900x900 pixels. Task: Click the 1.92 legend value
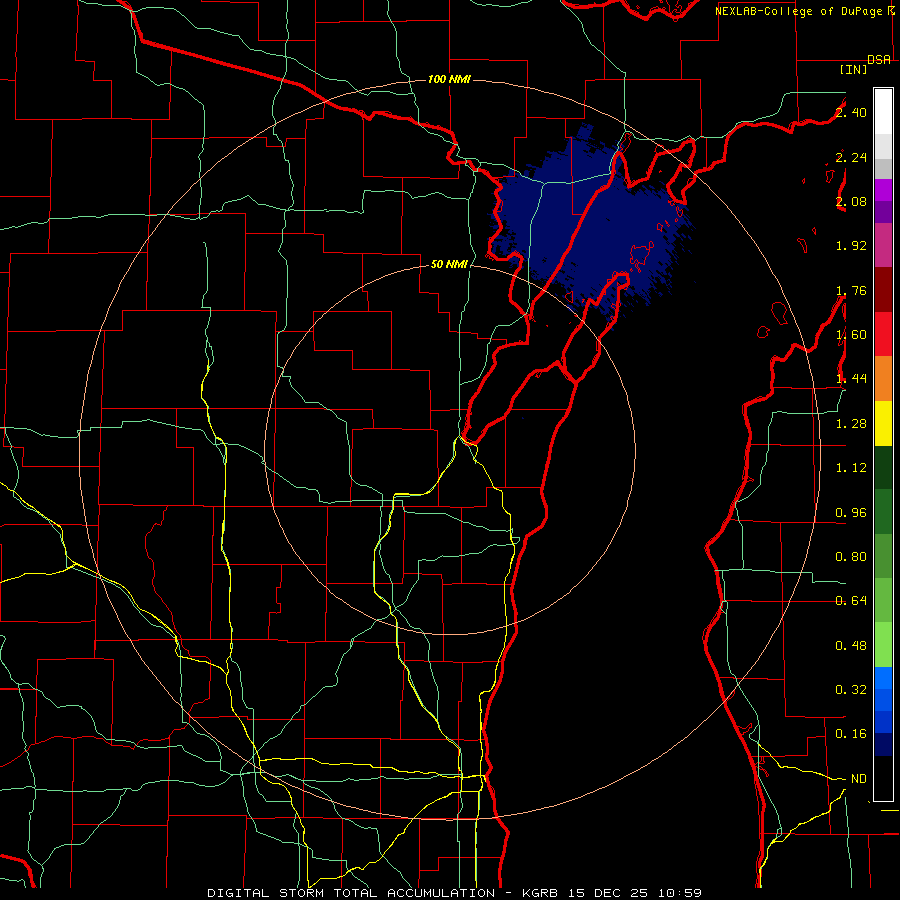click(x=851, y=246)
